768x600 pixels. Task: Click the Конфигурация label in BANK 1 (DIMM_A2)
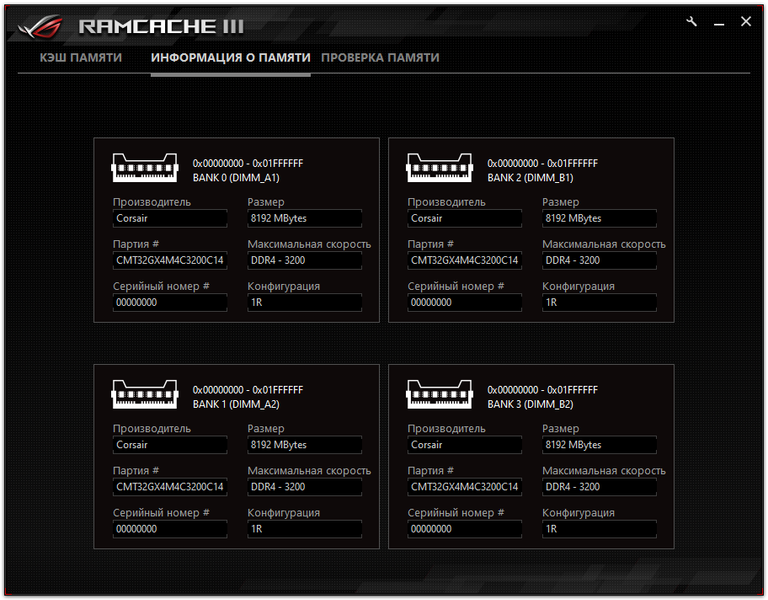[284, 513]
